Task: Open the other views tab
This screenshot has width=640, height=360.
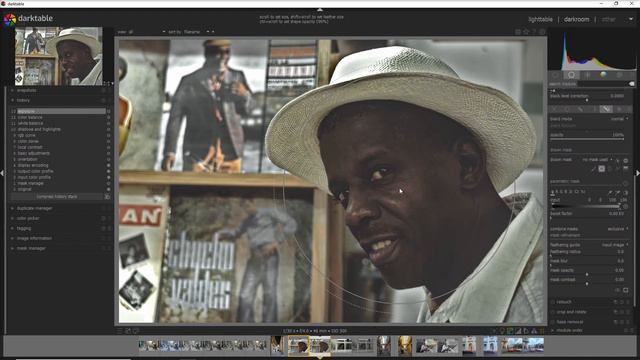Action: point(608,19)
